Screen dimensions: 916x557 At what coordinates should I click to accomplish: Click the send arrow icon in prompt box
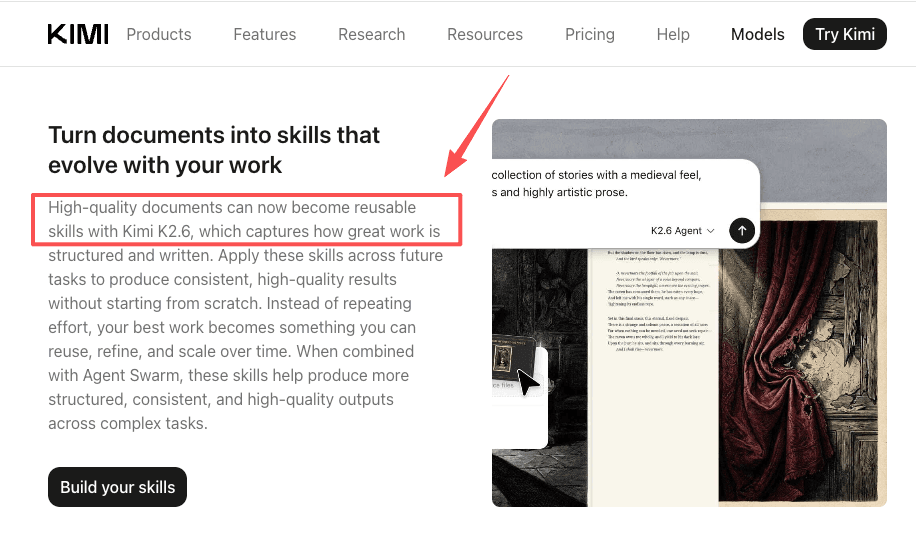tap(742, 230)
